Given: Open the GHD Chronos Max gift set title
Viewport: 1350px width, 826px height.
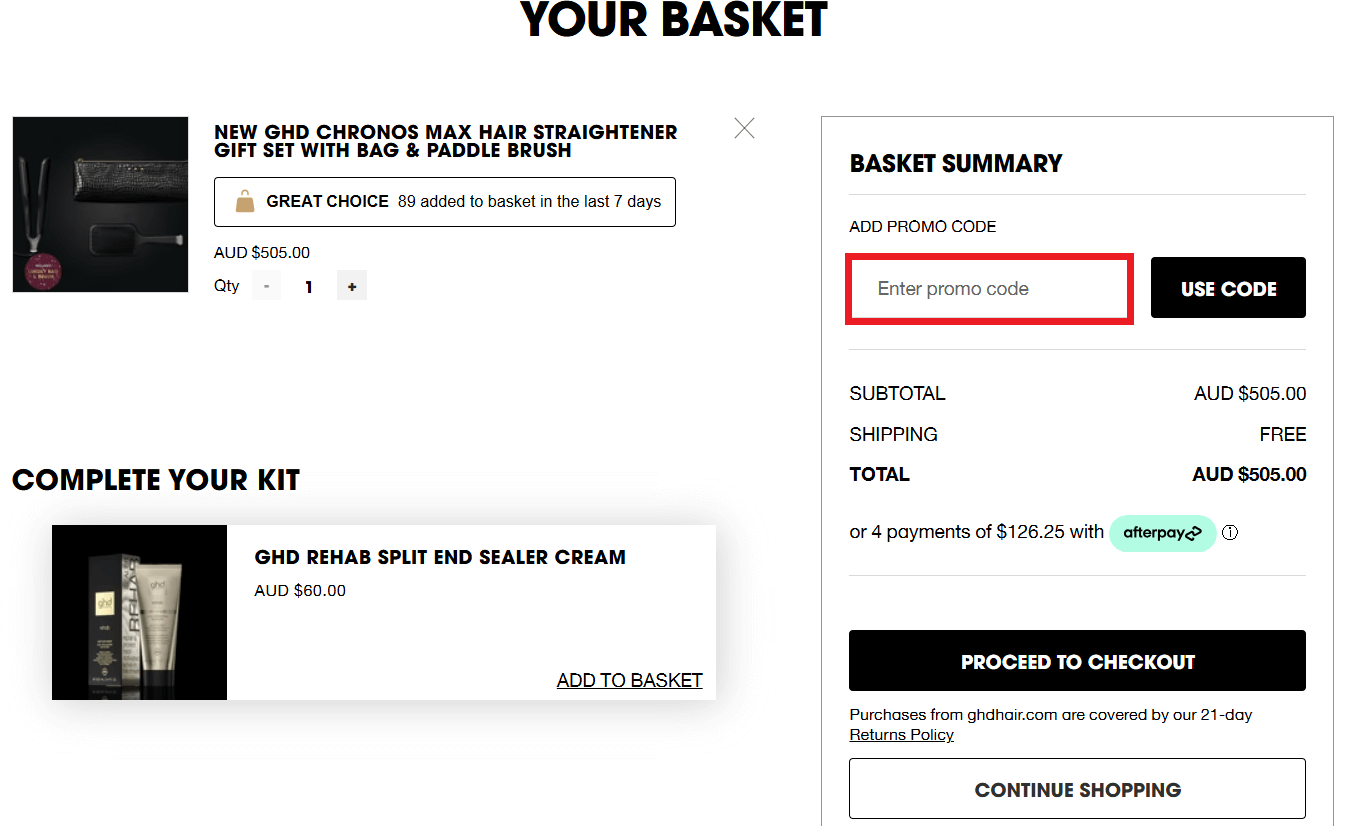Looking at the screenshot, I should 445,141.
